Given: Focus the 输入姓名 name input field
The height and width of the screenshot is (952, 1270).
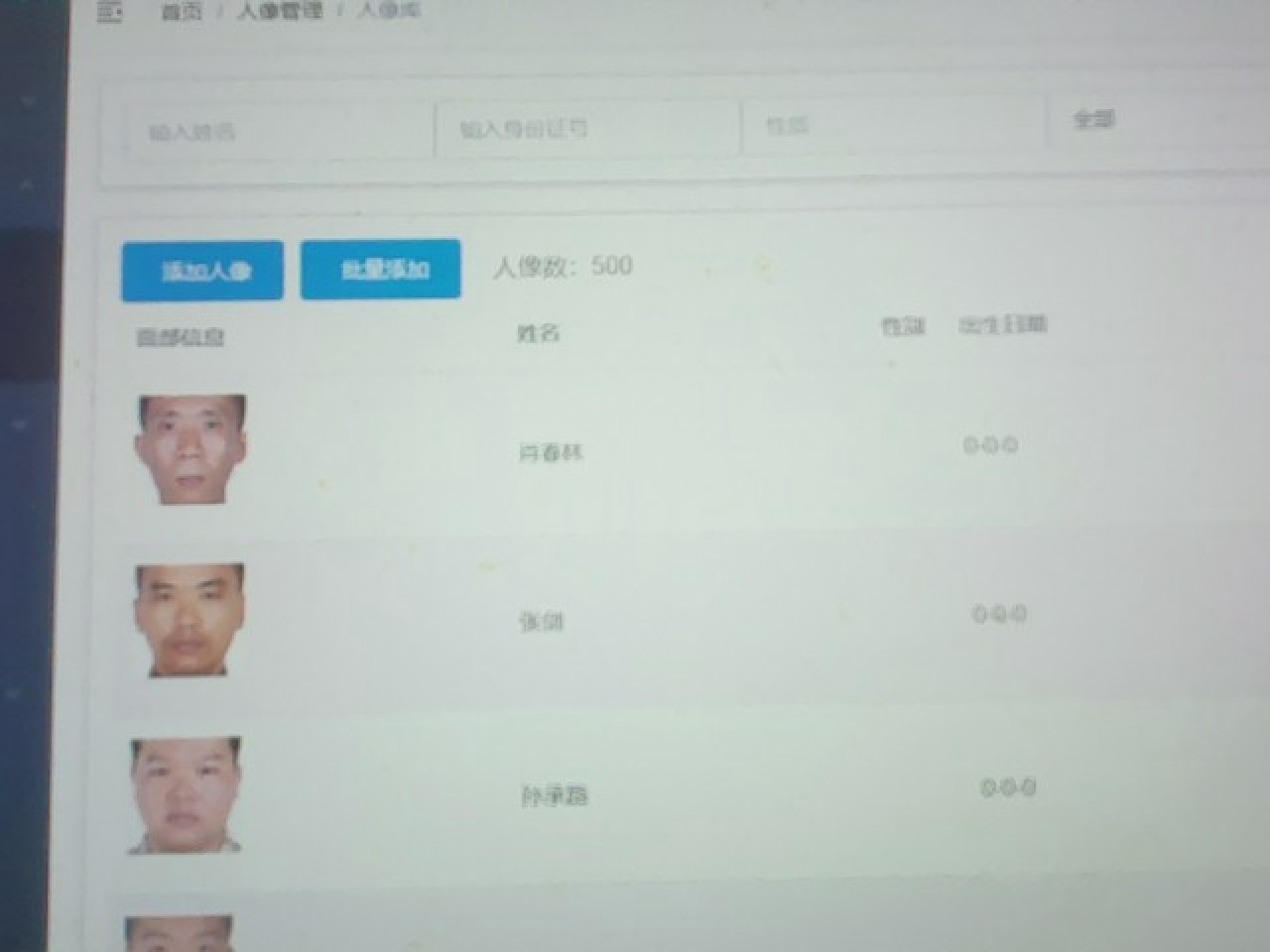Looking at the screenshot, I should [x=280, y=131].
